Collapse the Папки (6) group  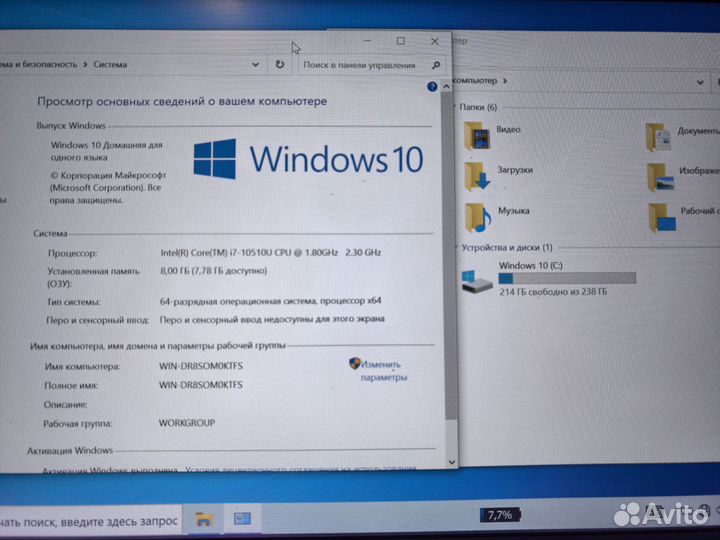point(455,107)
